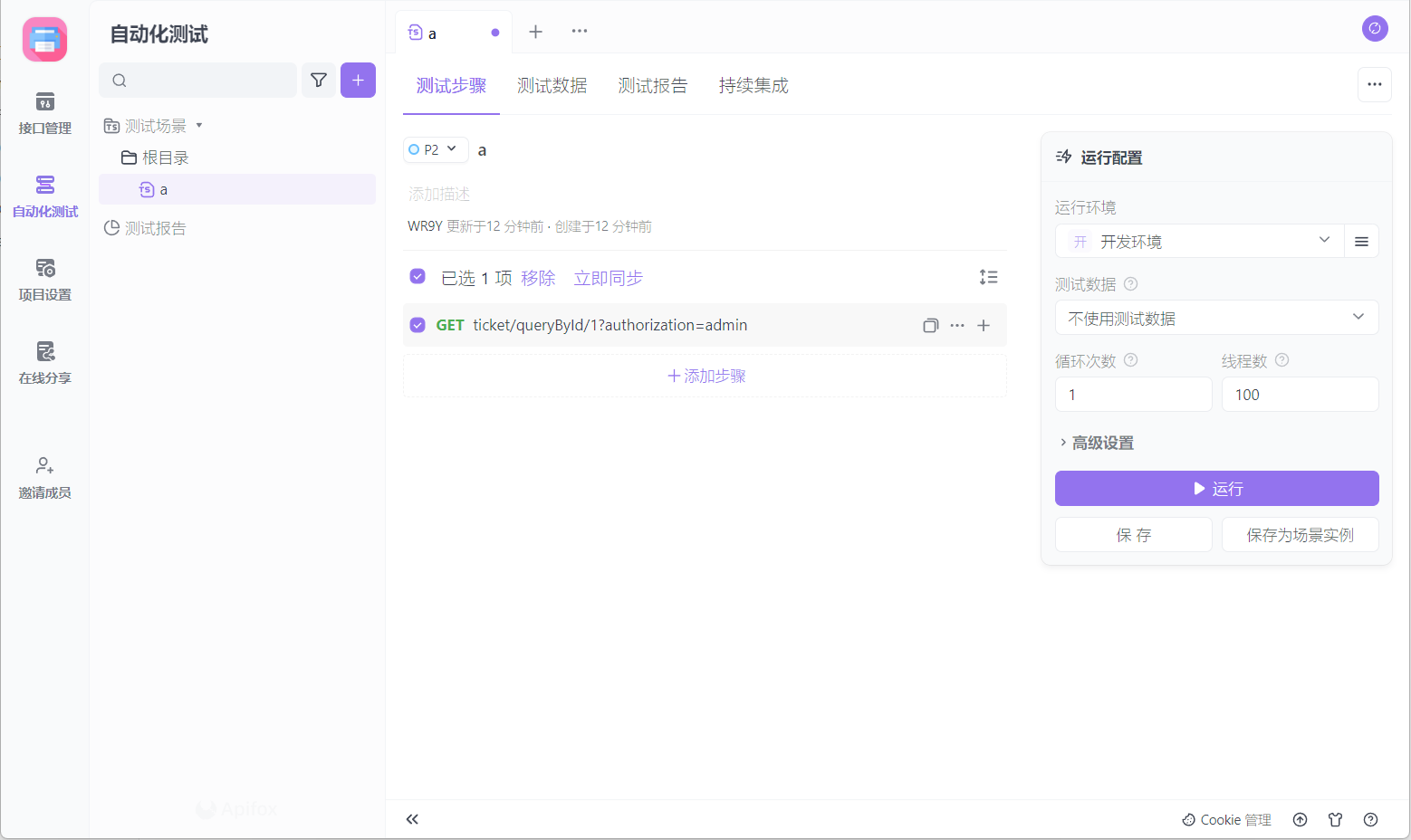Viewport: 1411px width, 840px height.
Task: Click the search box in the left panel
Action: (197, 80)
